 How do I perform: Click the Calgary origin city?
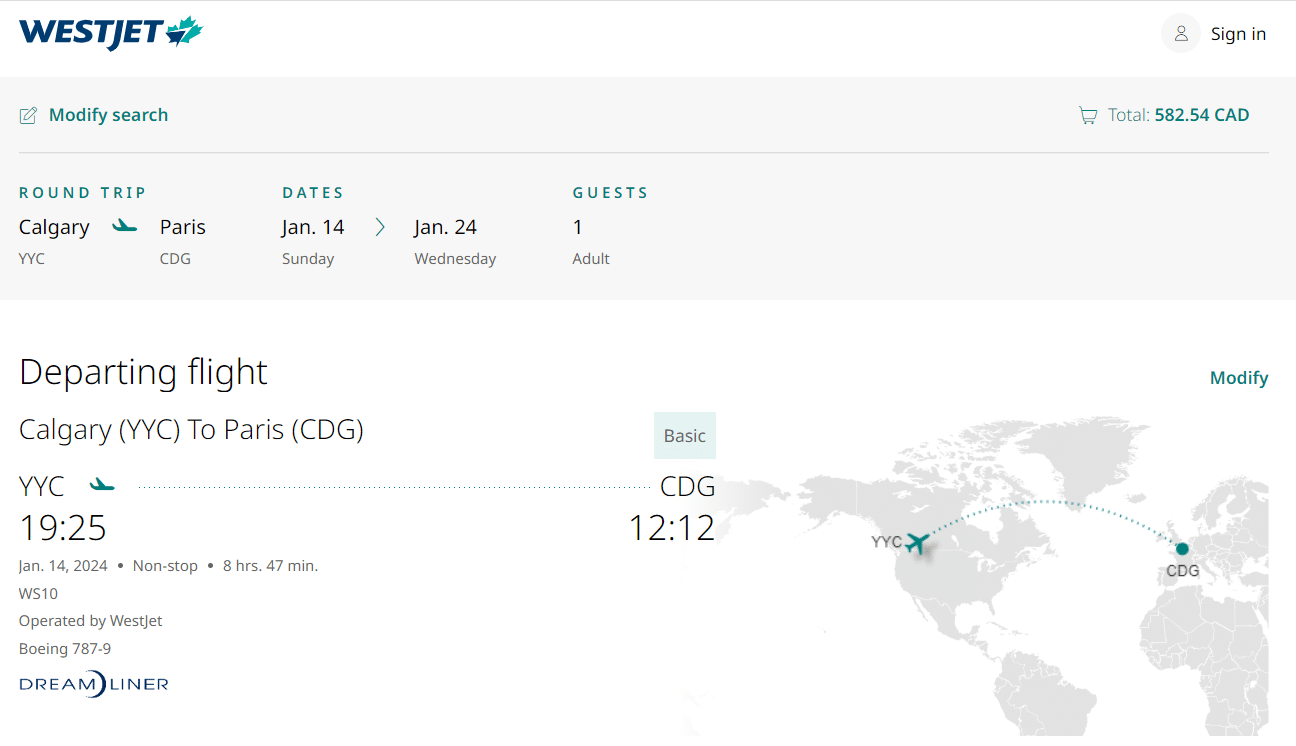pyautogui.click(x=54, y=227)
